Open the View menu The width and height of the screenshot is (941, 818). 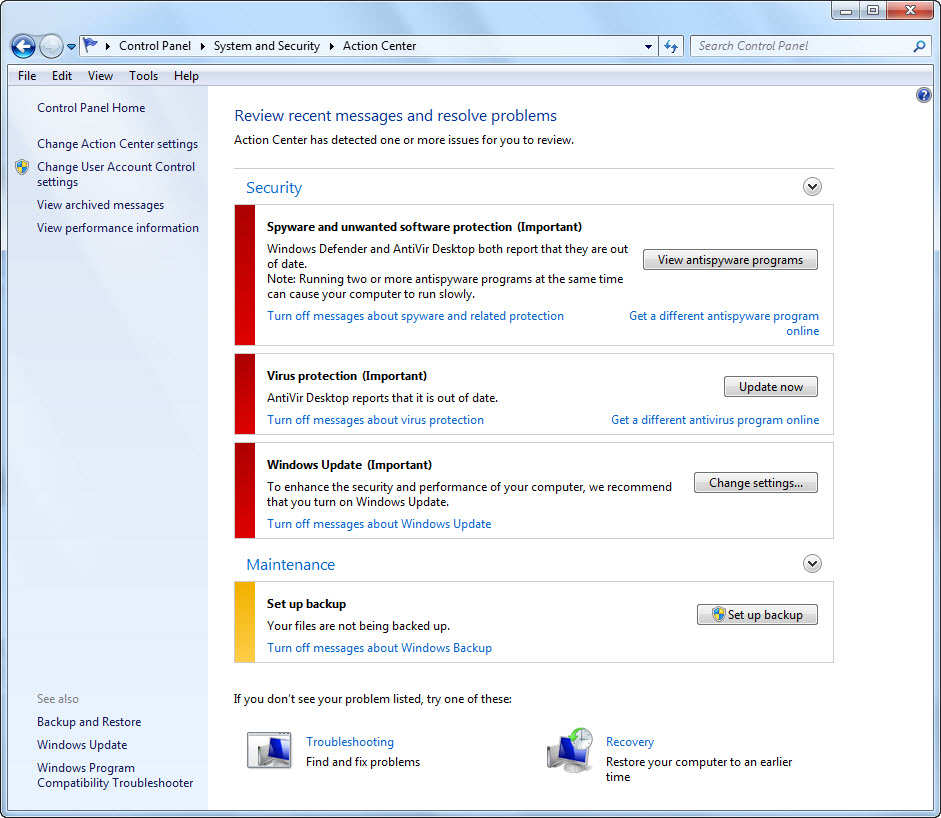point(100,76)
